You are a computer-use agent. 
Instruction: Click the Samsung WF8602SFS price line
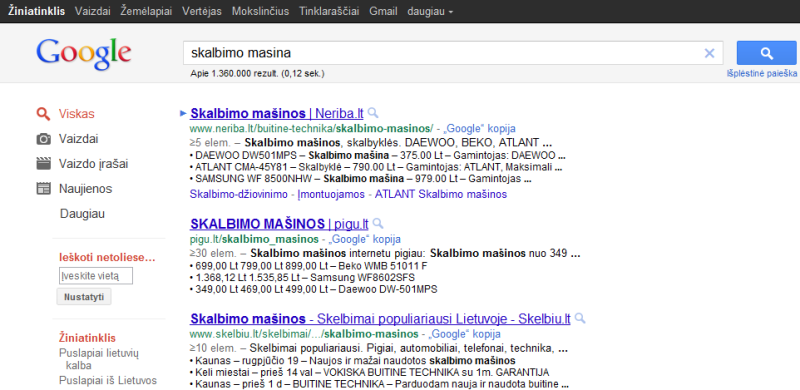(302, 278)
